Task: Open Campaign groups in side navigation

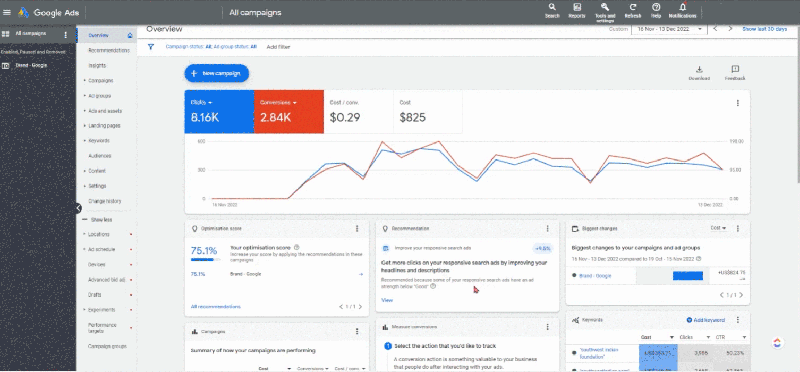Action: [x=107, y=346]
